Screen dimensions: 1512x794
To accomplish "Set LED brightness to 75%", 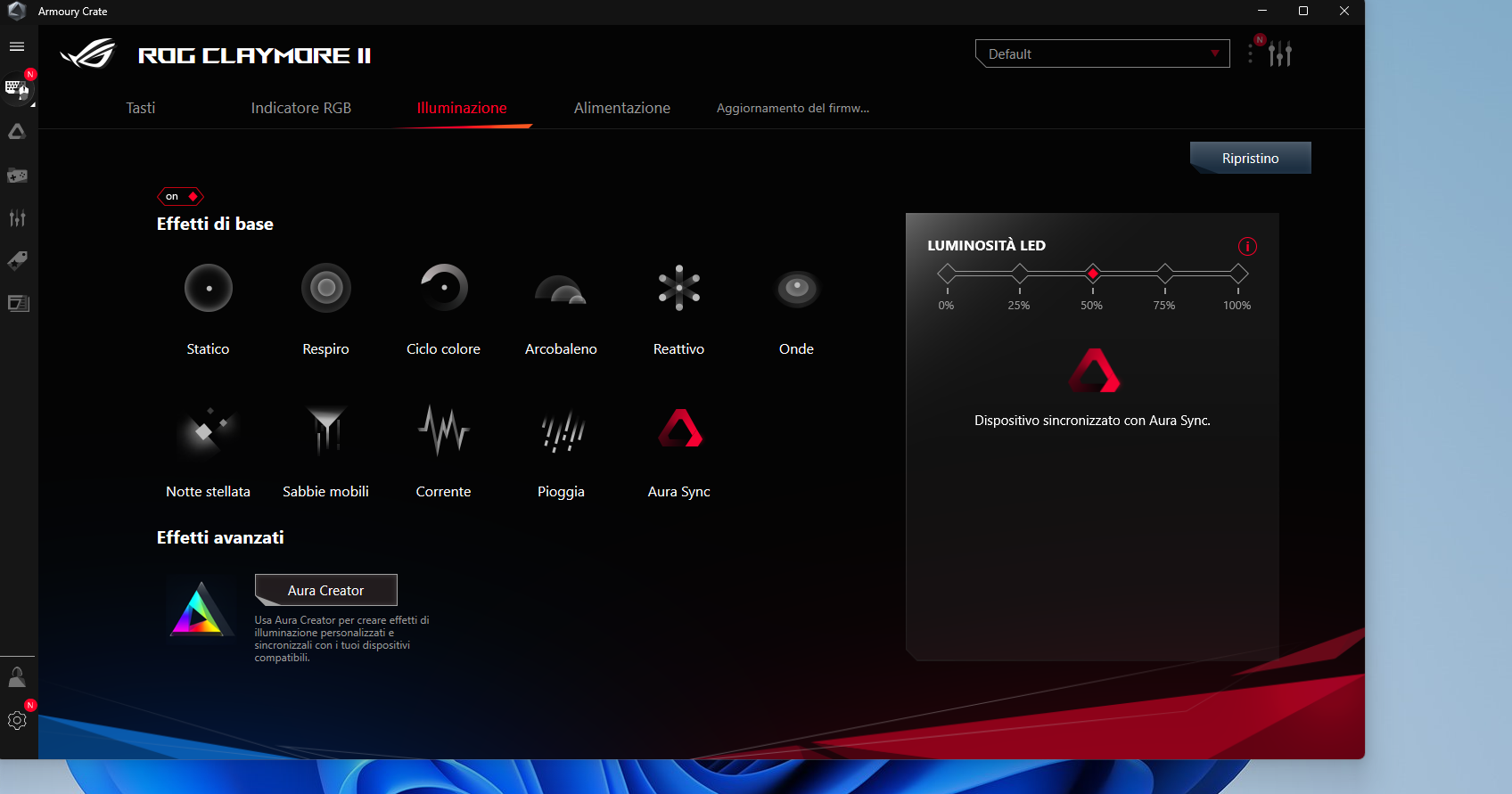I will pyautogui.click(x=1165, y=274).
